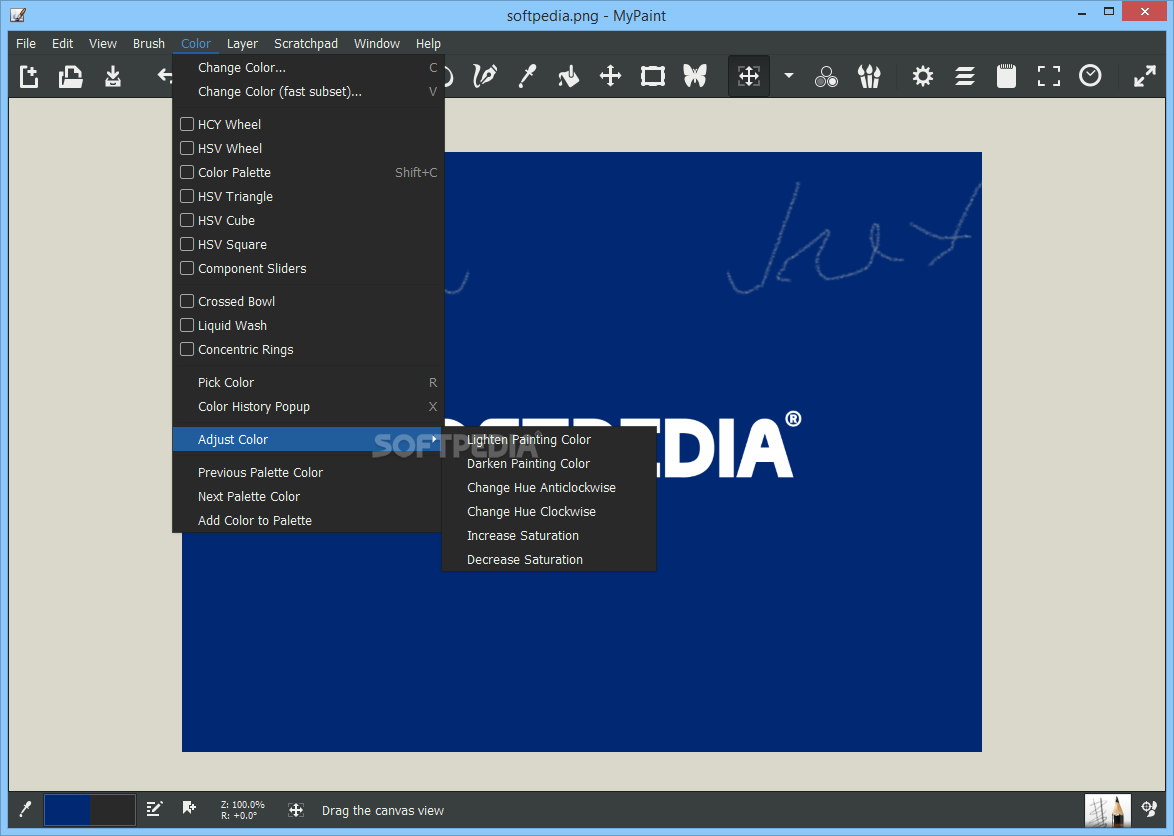
Task: Select Previous Palette Color
Action: point(308,472)
